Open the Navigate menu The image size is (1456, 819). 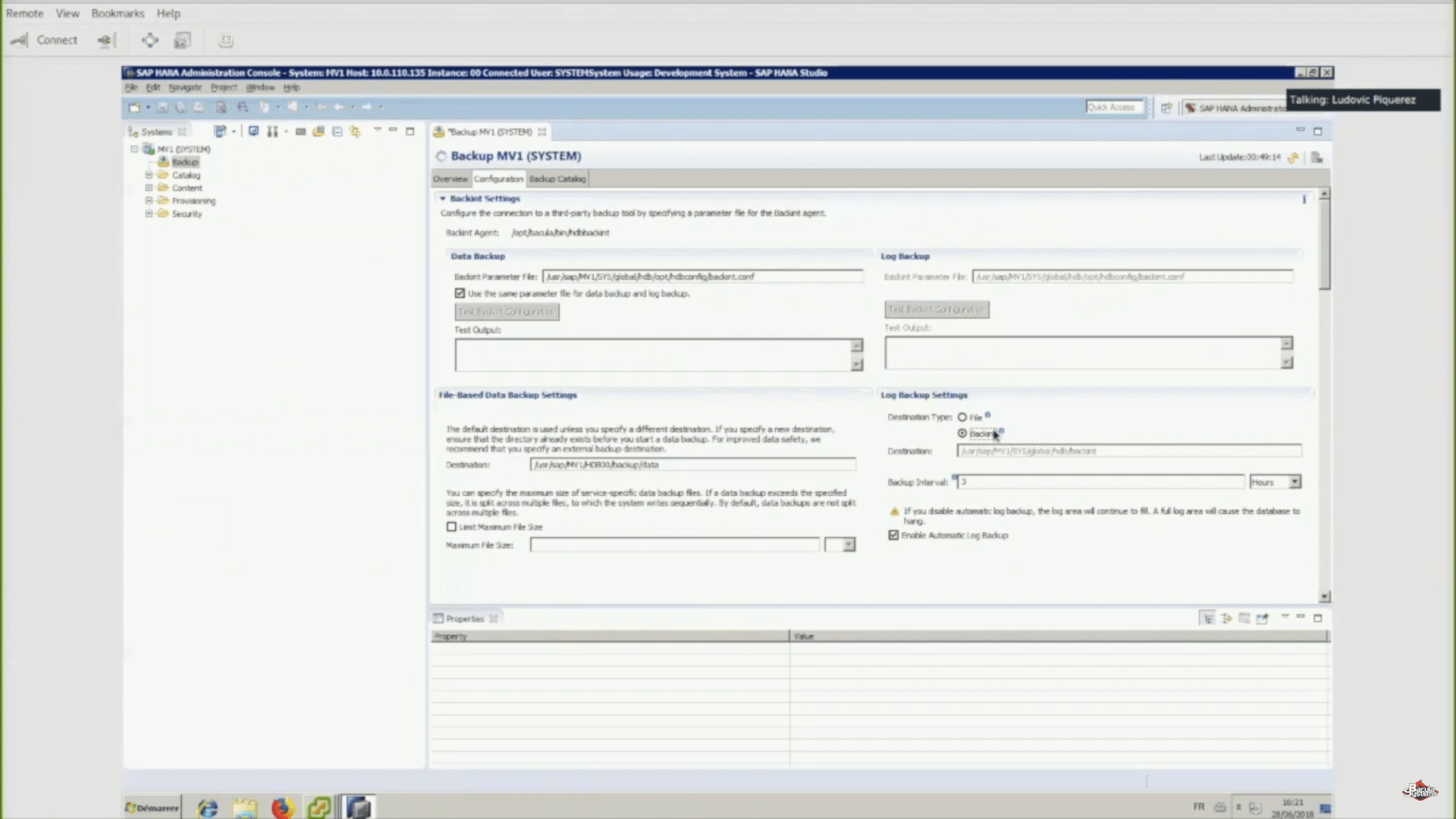point(185,87)
